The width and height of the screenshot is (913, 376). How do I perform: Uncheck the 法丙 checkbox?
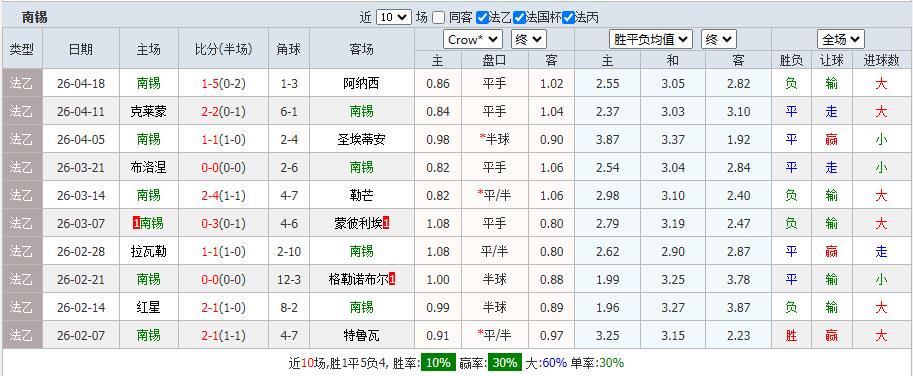[x=568, y=17]
